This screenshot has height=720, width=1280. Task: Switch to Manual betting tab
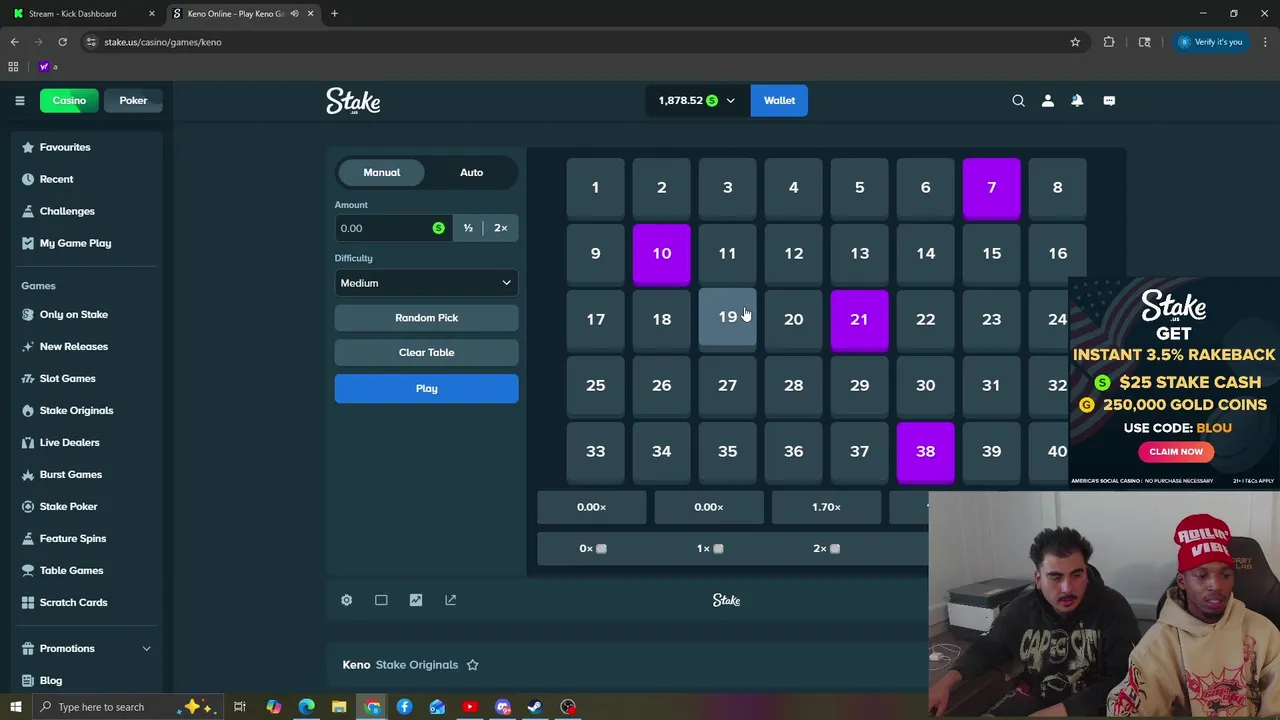(382, 172)
